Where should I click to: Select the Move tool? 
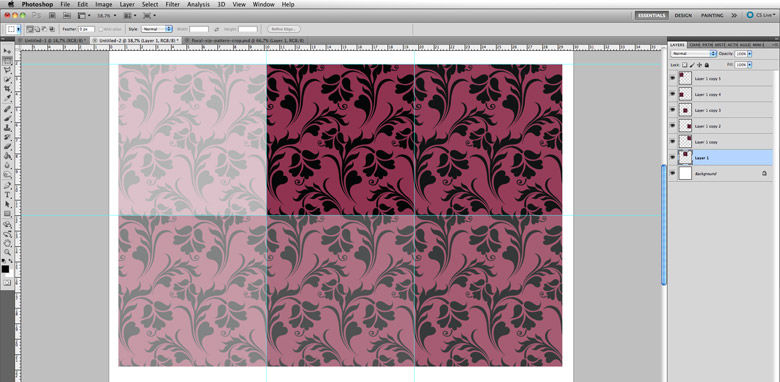(x=7, y=51)
